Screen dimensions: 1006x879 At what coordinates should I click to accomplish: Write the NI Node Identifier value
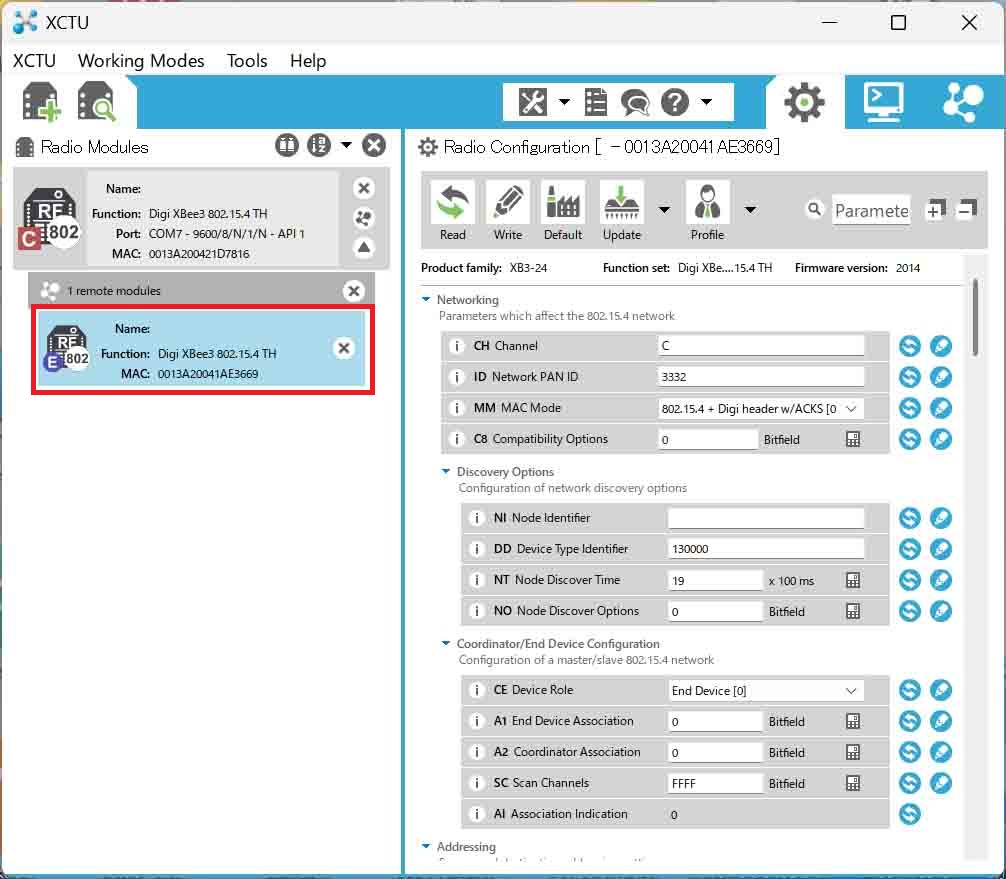point(941,518)
